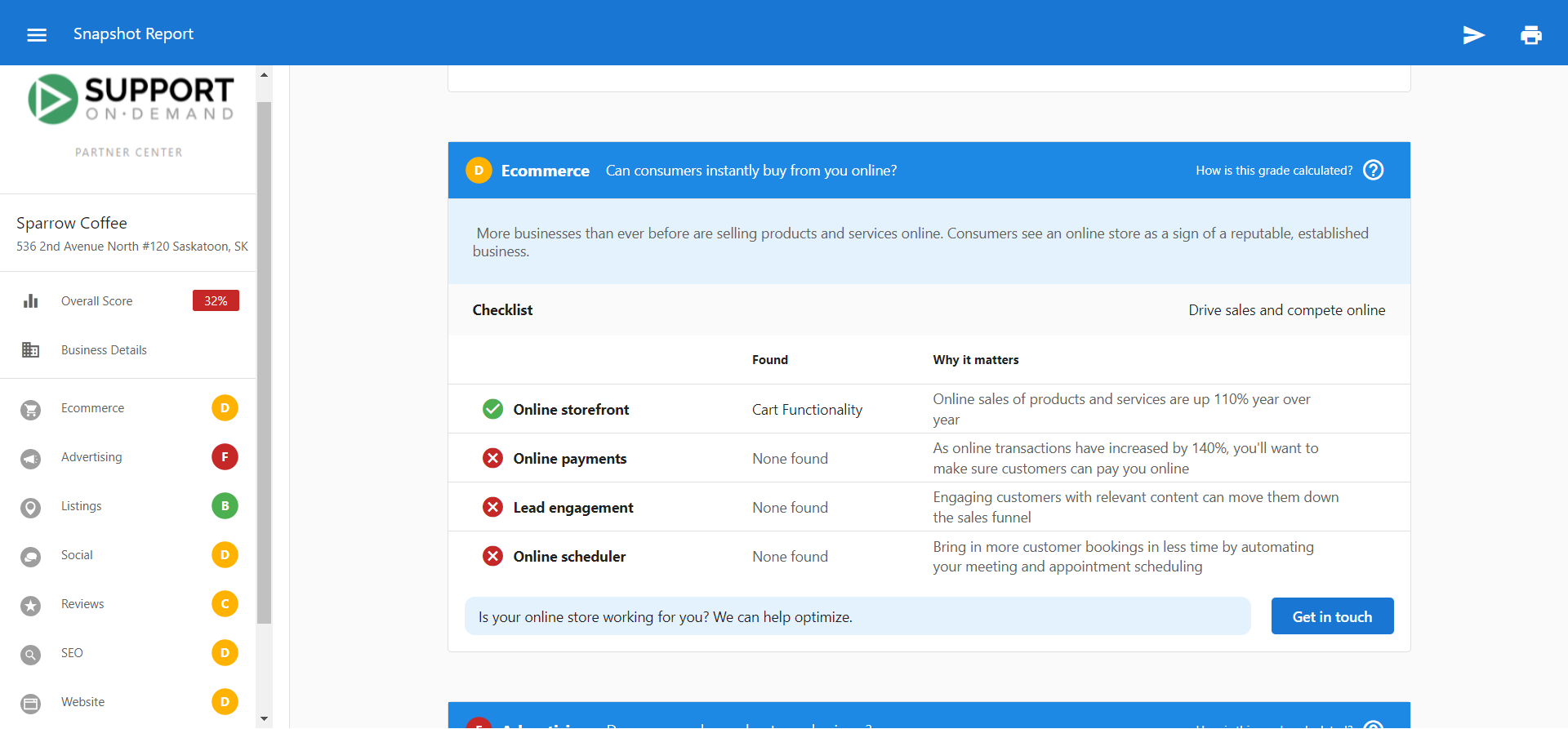Click the 32% overall score badge
Viewport: 1568px width, 729px height.
click(216, 300)
